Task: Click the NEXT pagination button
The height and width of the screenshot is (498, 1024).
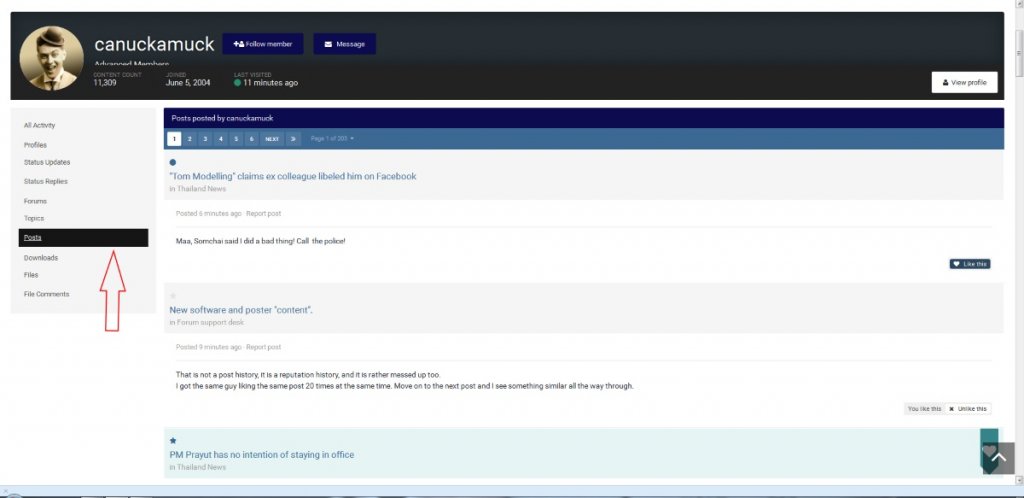Action: (x=272, y=138)
